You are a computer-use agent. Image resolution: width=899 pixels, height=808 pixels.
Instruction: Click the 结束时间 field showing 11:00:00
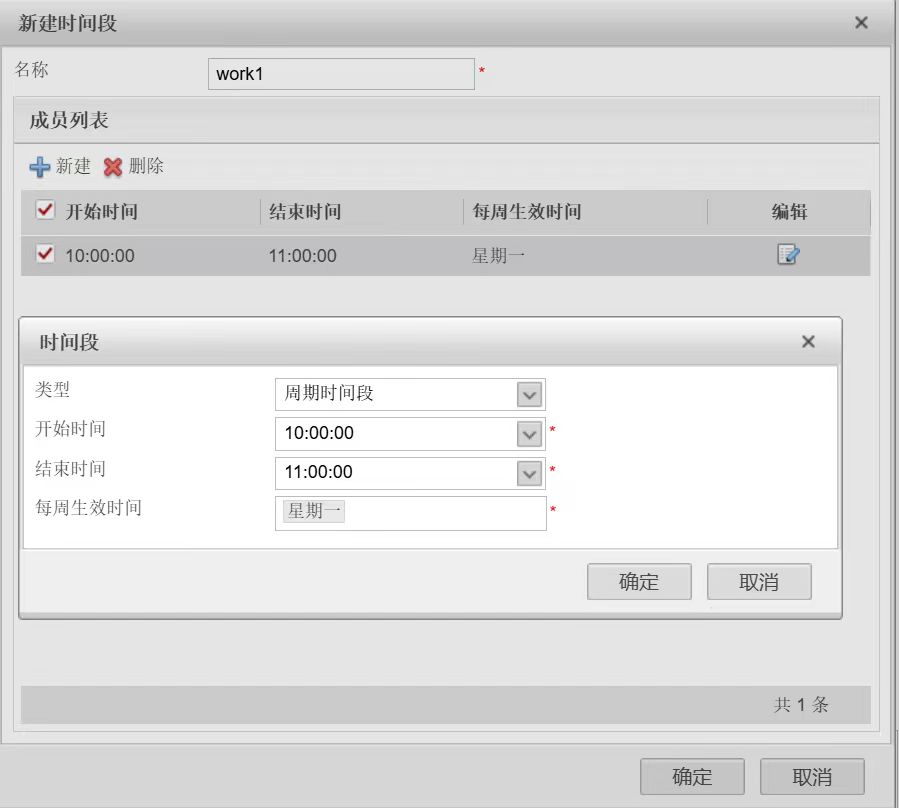click(x=410, y=473)
